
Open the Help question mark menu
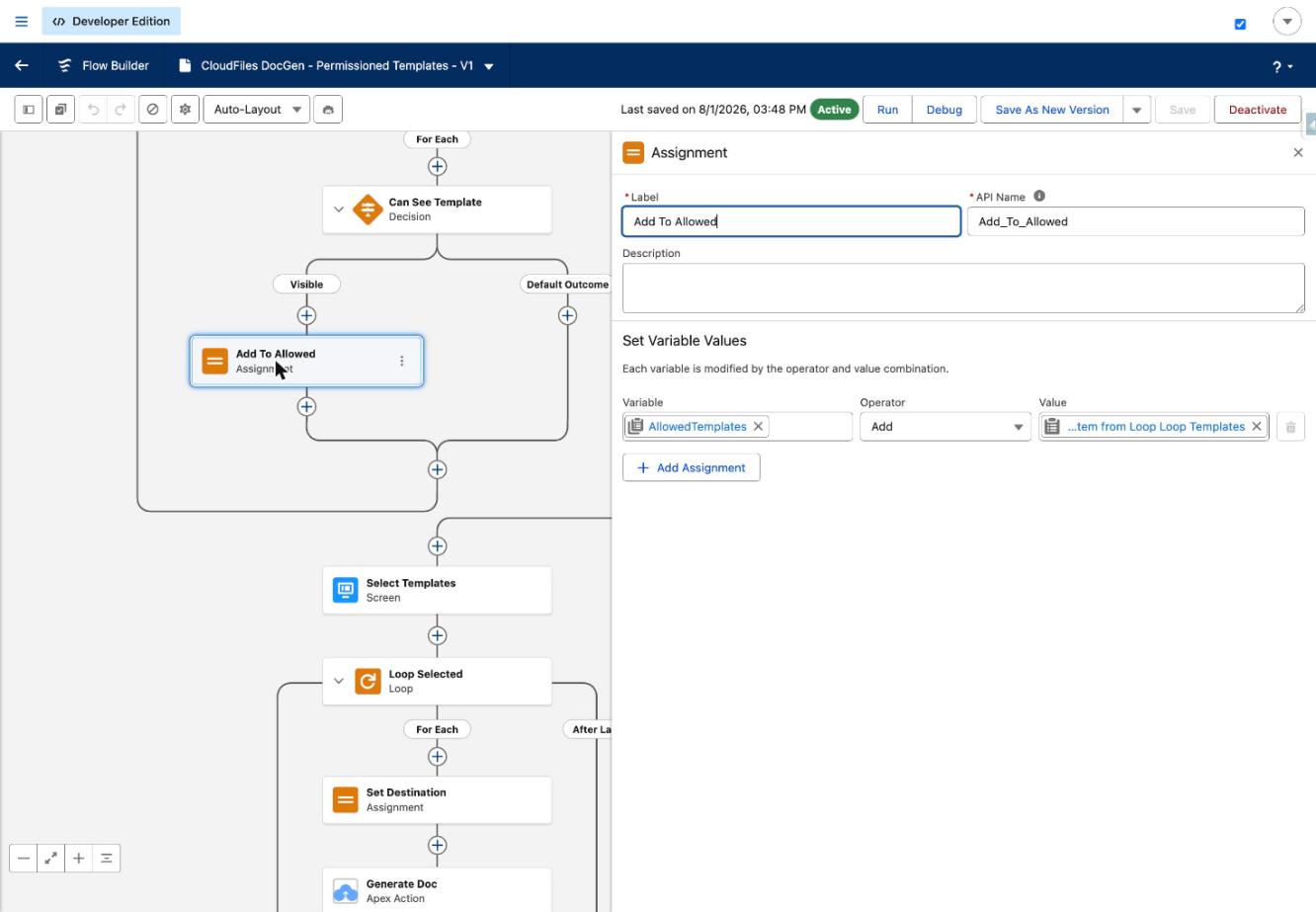1282,66
